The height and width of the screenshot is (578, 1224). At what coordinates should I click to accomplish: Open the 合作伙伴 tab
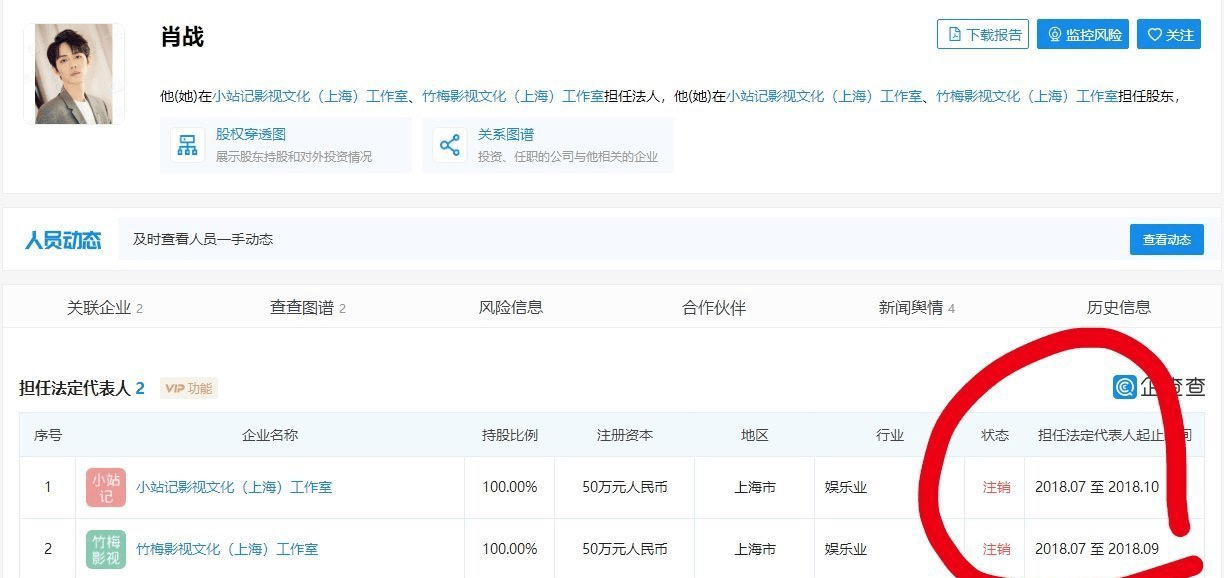[714, 308]
